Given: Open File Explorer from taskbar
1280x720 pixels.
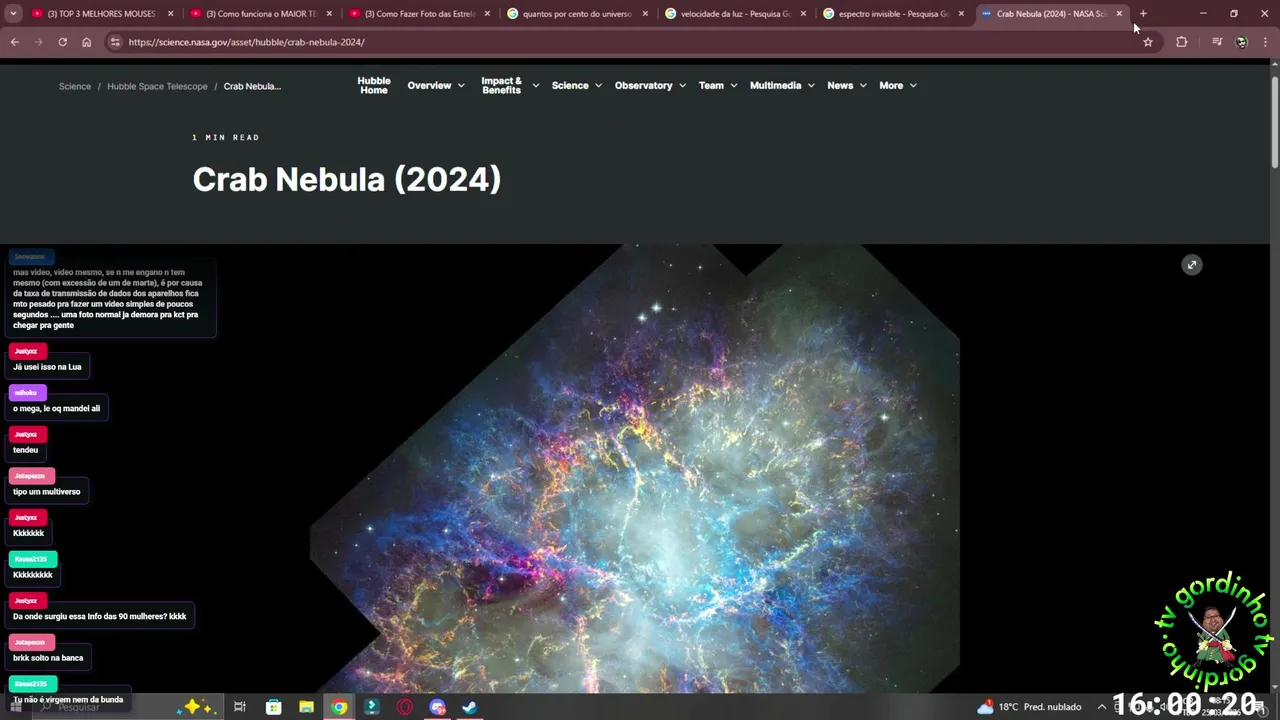Looking at the screenshot, I should (x=306, y=707).
